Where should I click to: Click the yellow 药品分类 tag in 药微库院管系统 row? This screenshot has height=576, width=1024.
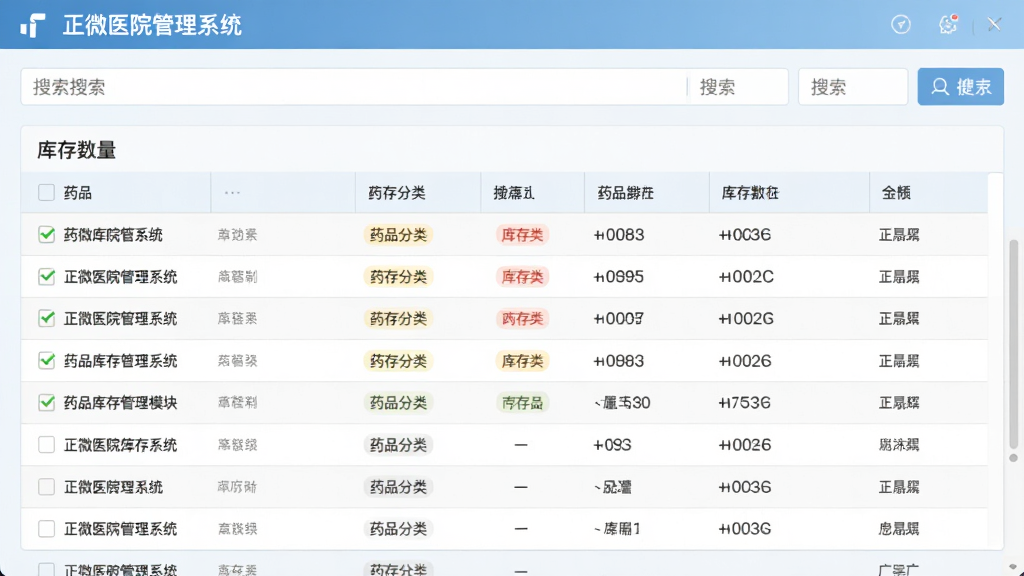tap(398, 234)
